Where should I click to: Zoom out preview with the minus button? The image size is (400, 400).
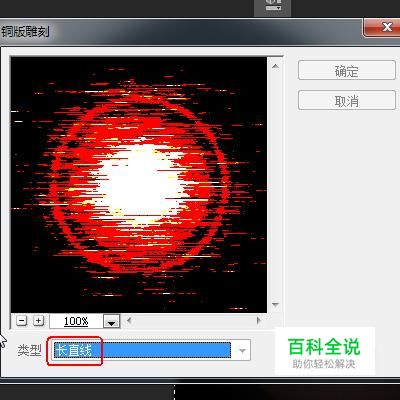(x=22, y=321)
